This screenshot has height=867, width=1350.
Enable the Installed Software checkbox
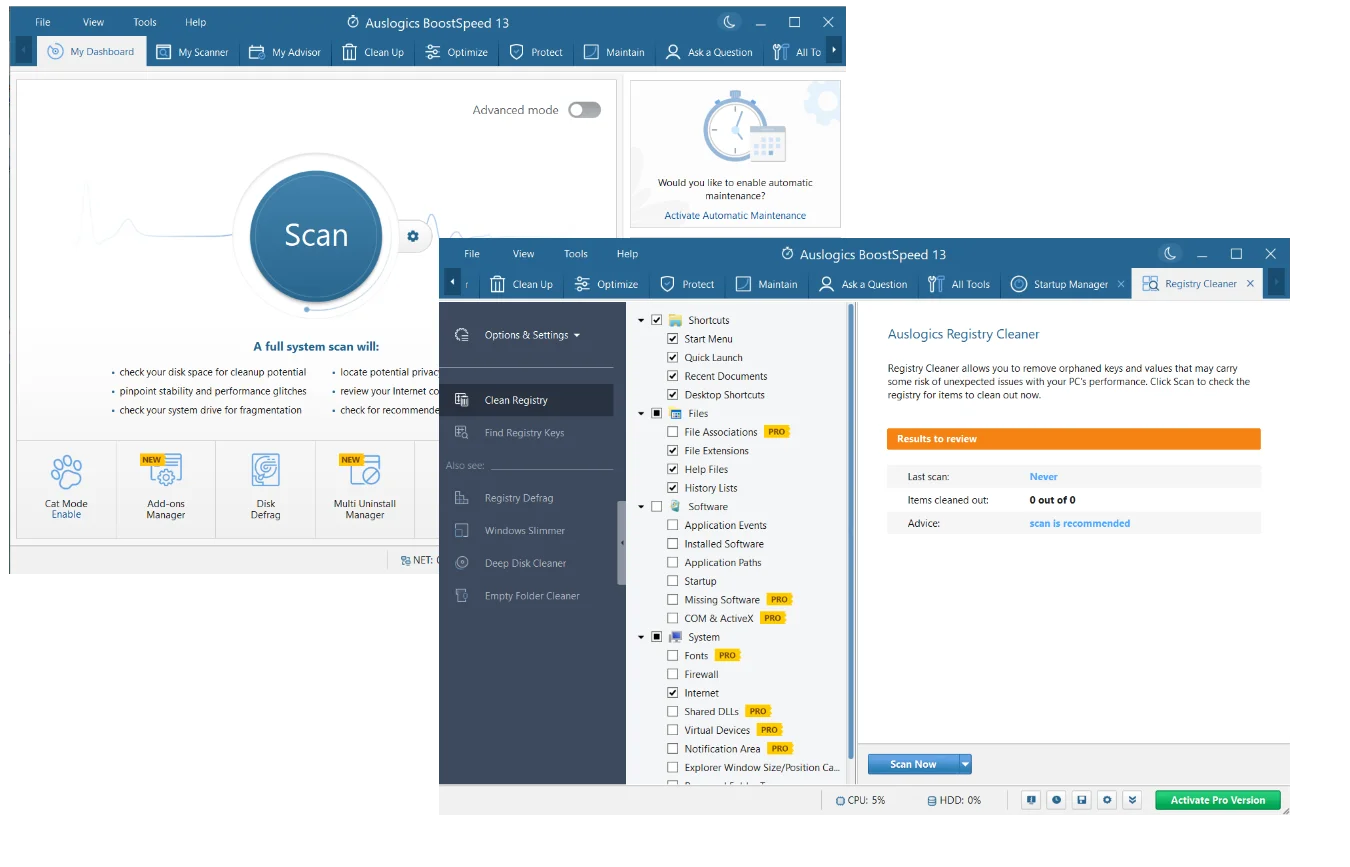coord(673,544)
